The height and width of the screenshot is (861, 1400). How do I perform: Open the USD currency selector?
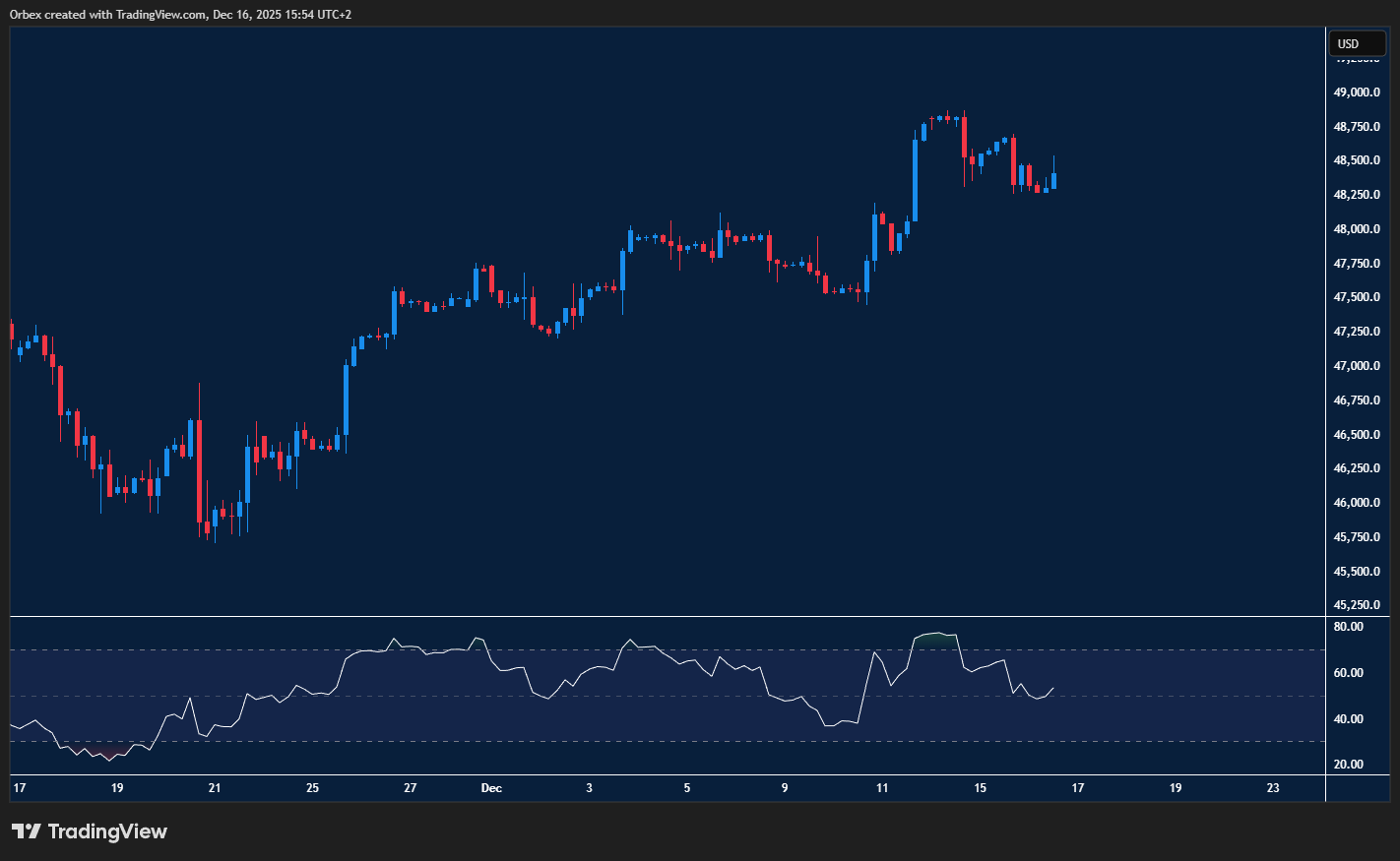point(1356,43)
